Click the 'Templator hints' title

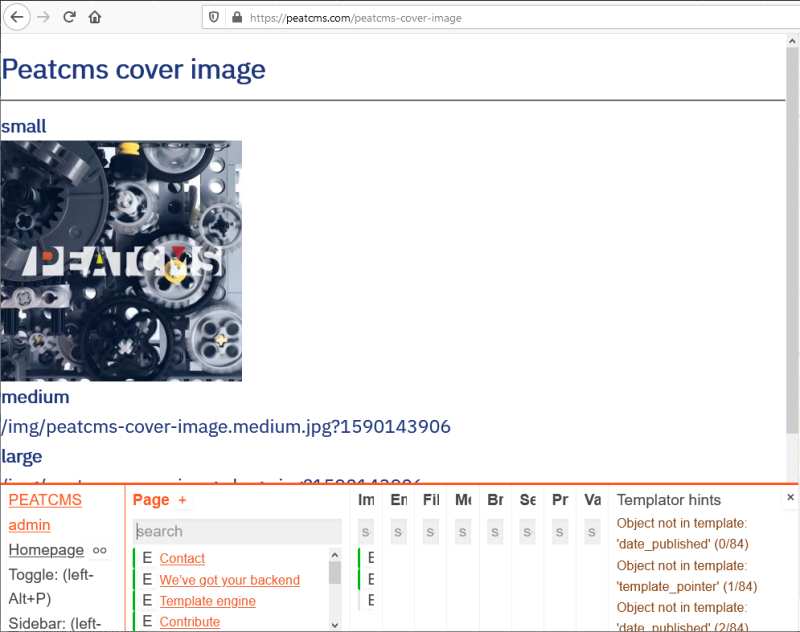[668, 500]
